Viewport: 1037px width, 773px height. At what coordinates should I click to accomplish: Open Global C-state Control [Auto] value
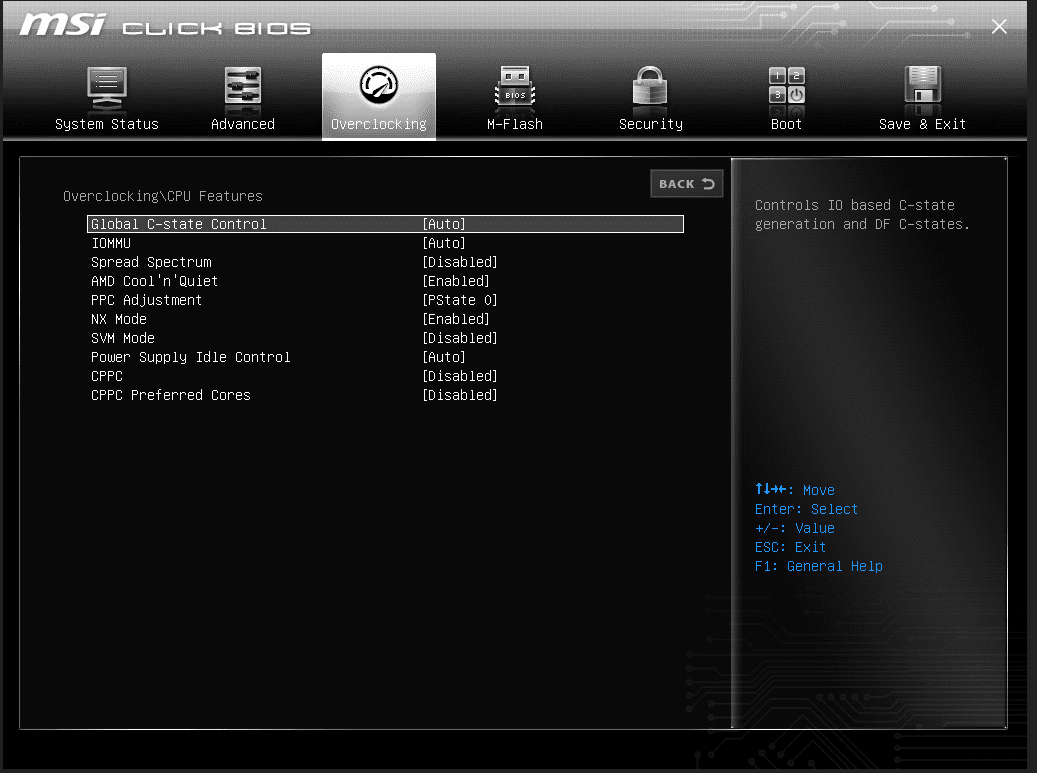(444, 224)
